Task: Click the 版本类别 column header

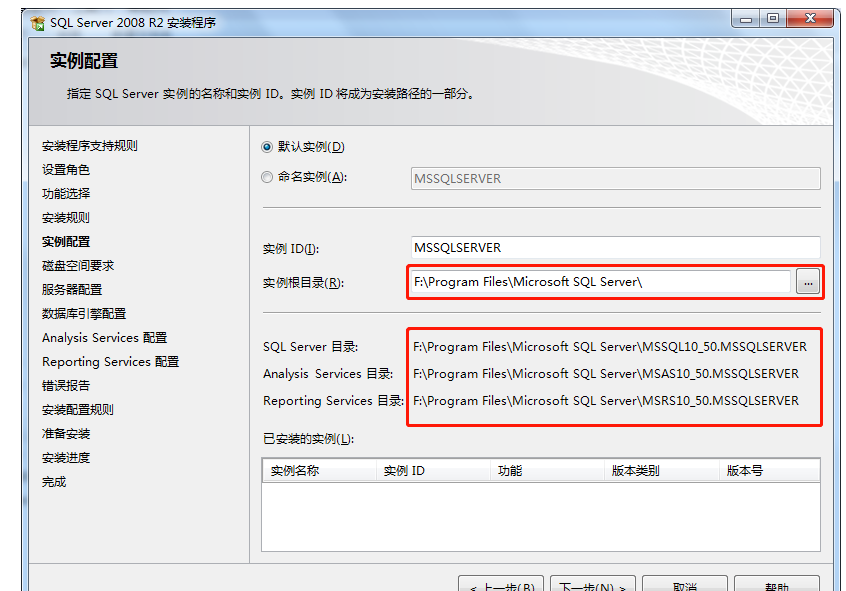Action: [x=661, y=471]
